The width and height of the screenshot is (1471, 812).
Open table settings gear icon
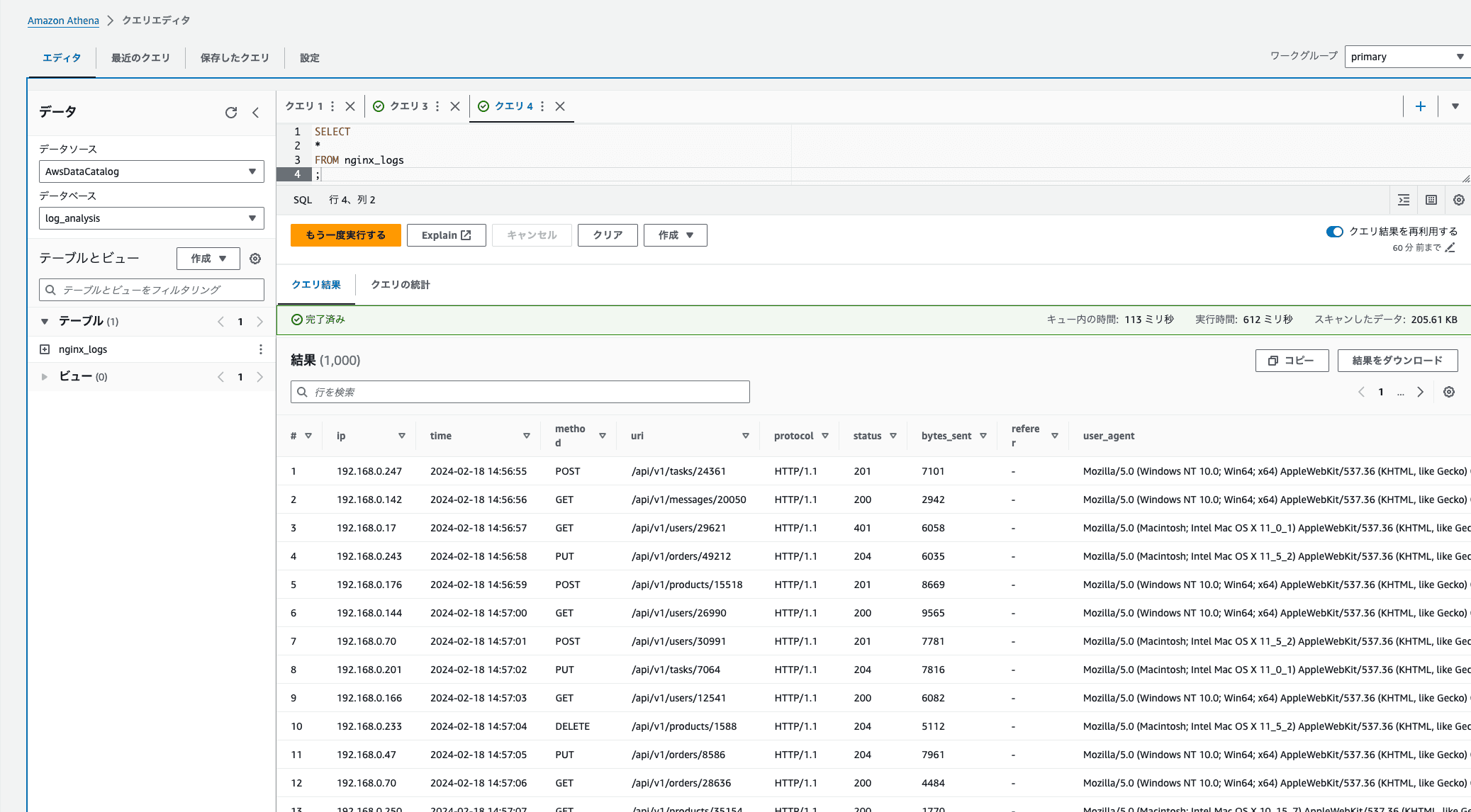click(x=255, y=259)
